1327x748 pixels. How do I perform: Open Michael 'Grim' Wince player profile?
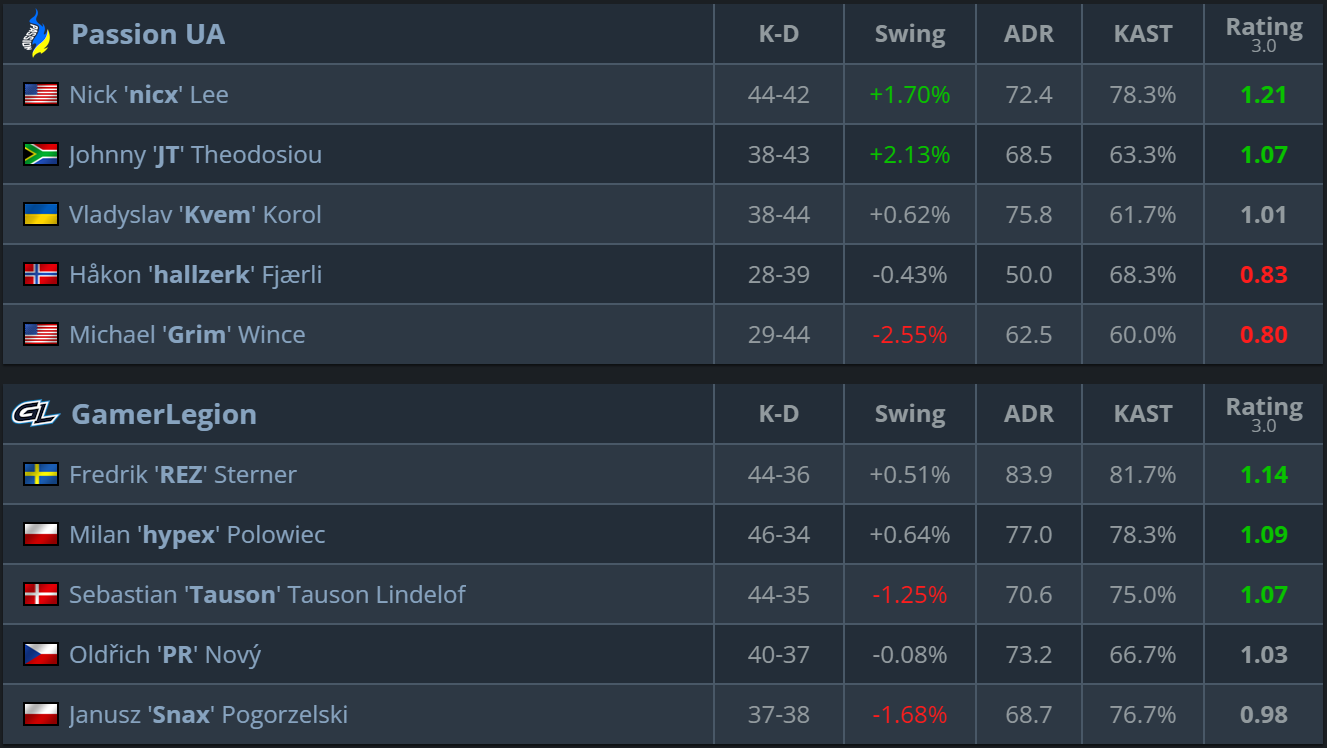coord(187,335)
